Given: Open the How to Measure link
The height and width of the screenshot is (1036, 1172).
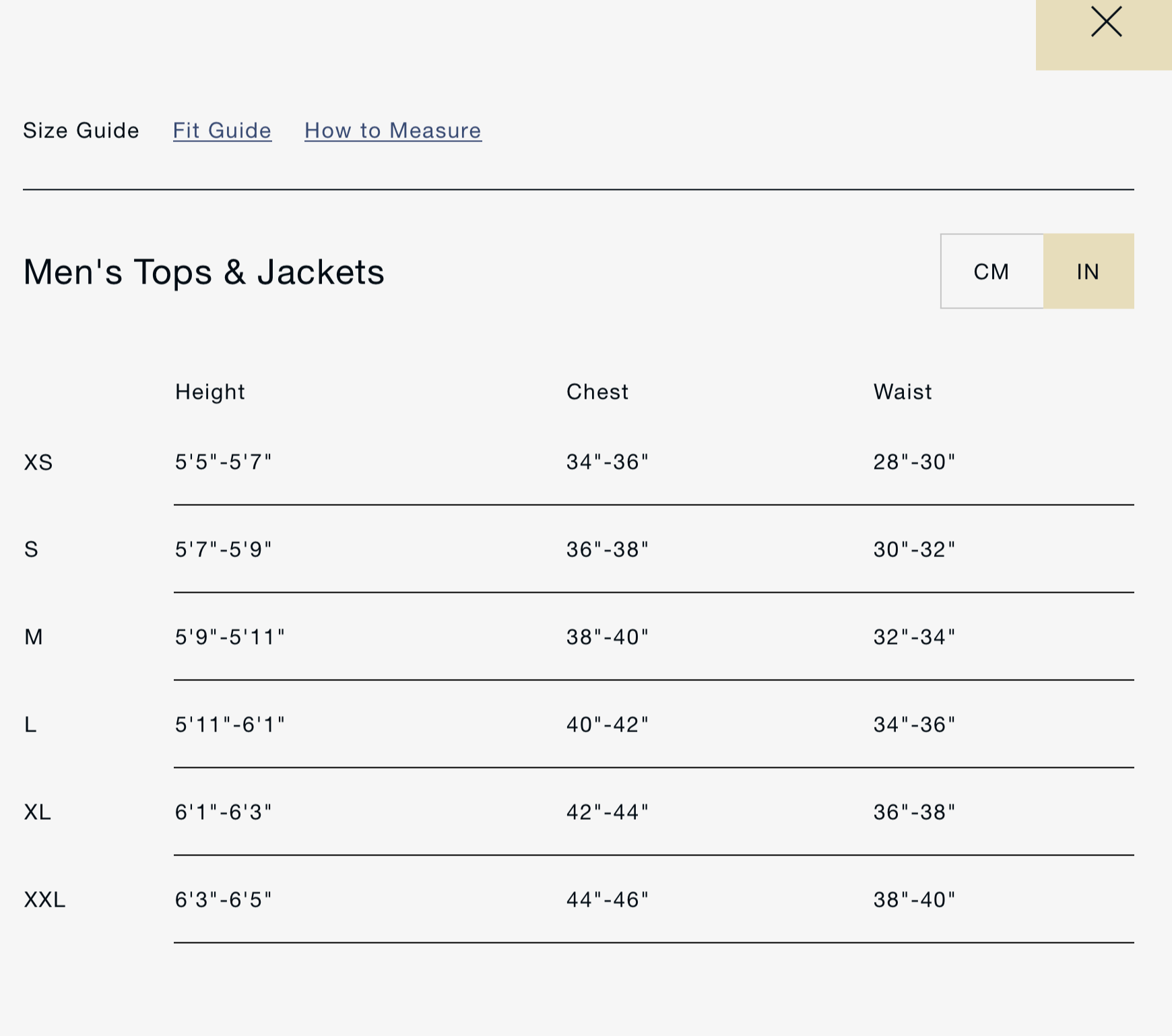Looking at the screenshot, I should [x=393, y=131].
